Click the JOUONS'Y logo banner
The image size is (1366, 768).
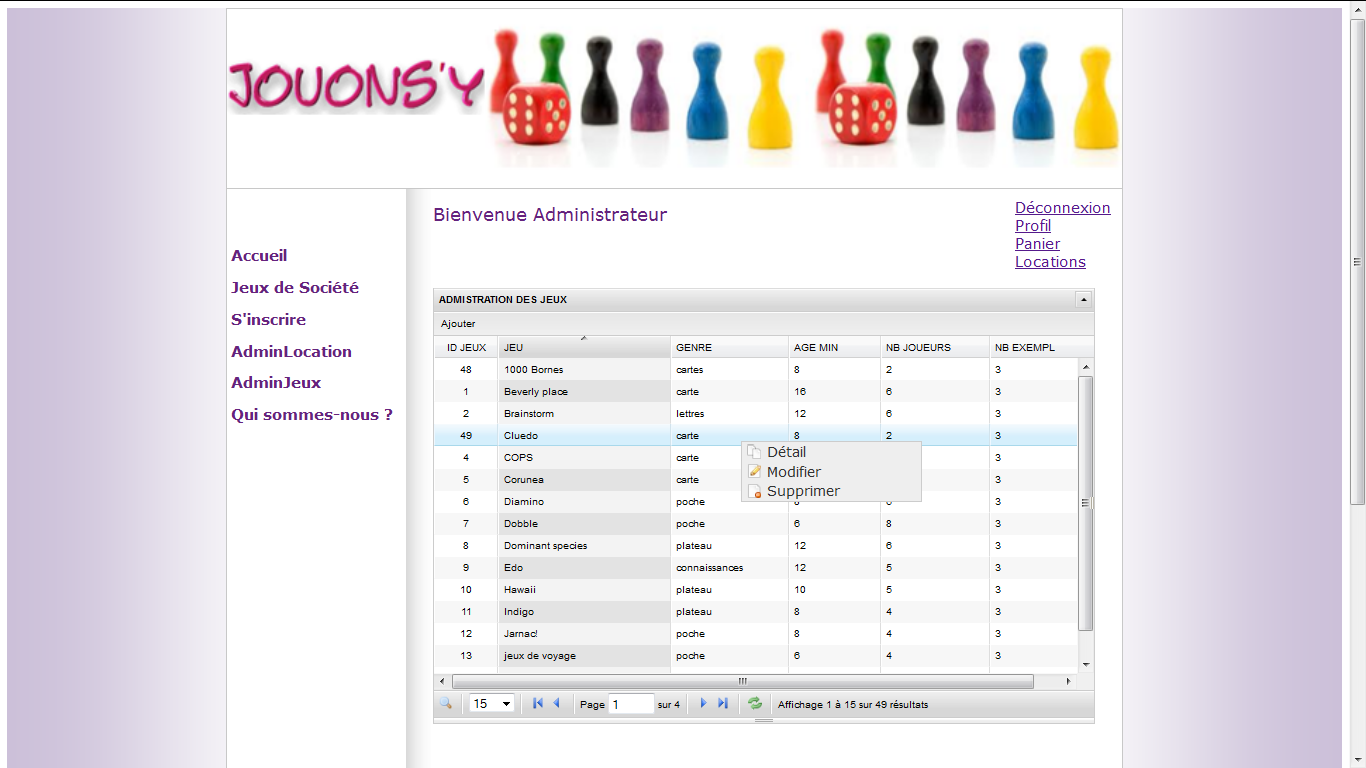[x=674, y=98]
